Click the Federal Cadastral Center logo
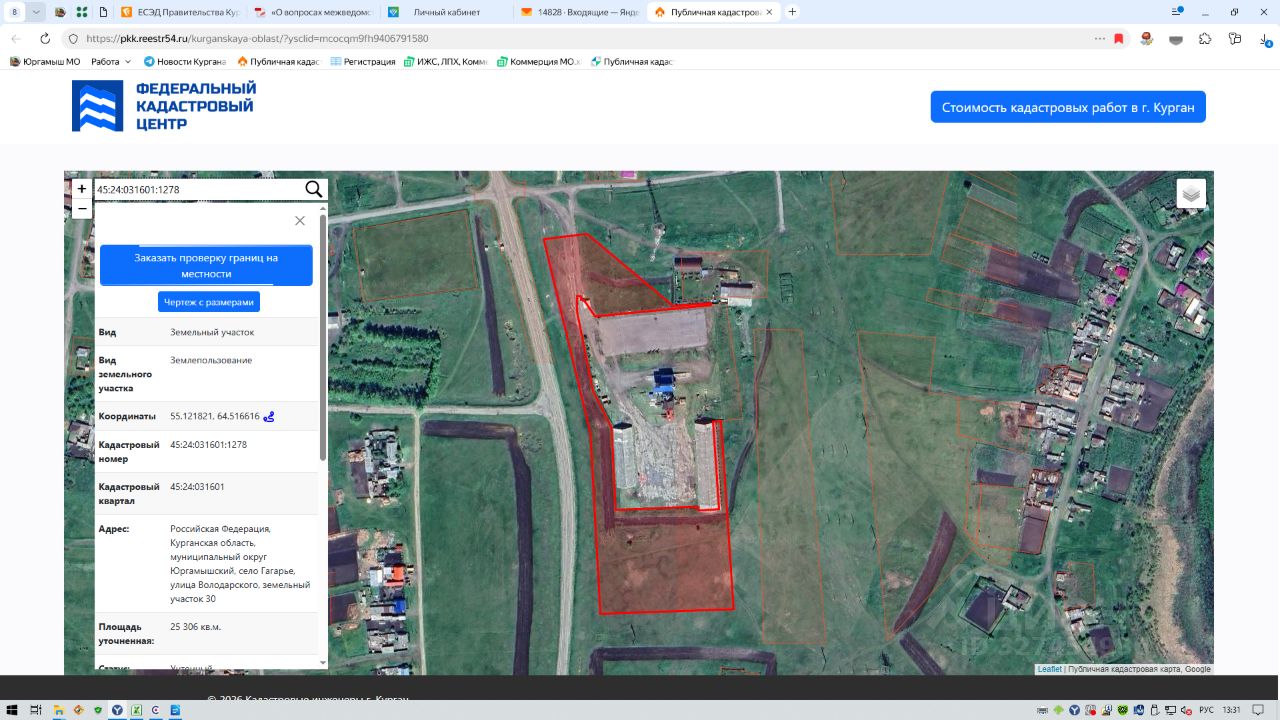 pyautogui.click(x=164, y=106)
